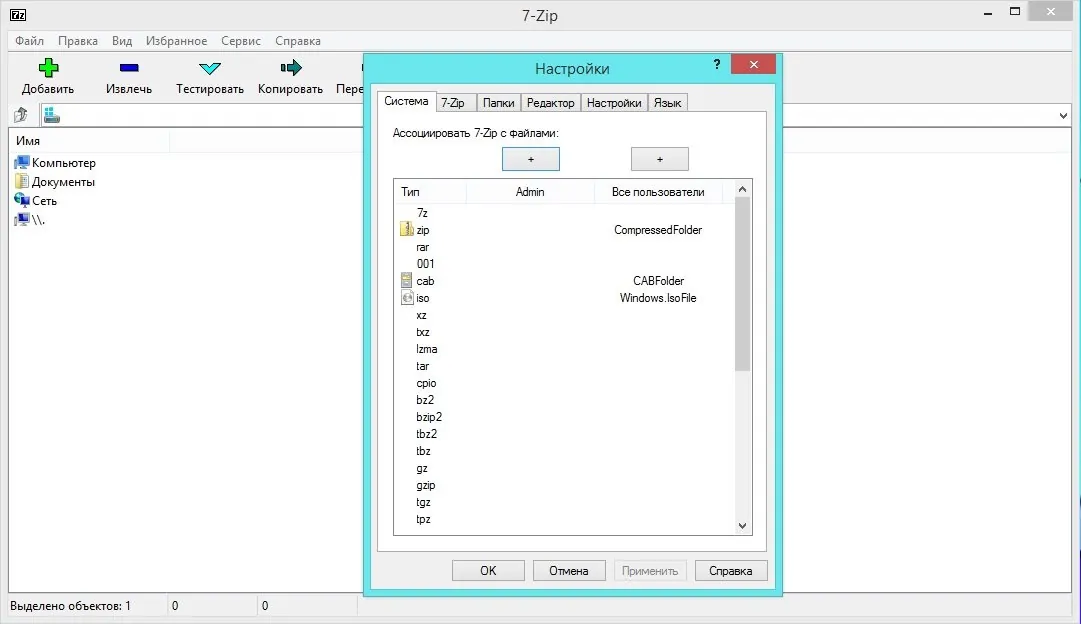Image resolution: width=1081 pixels, height=624 pixels.
Task: Open the address bar dropdown arrow
Action: pos(1063,116)
